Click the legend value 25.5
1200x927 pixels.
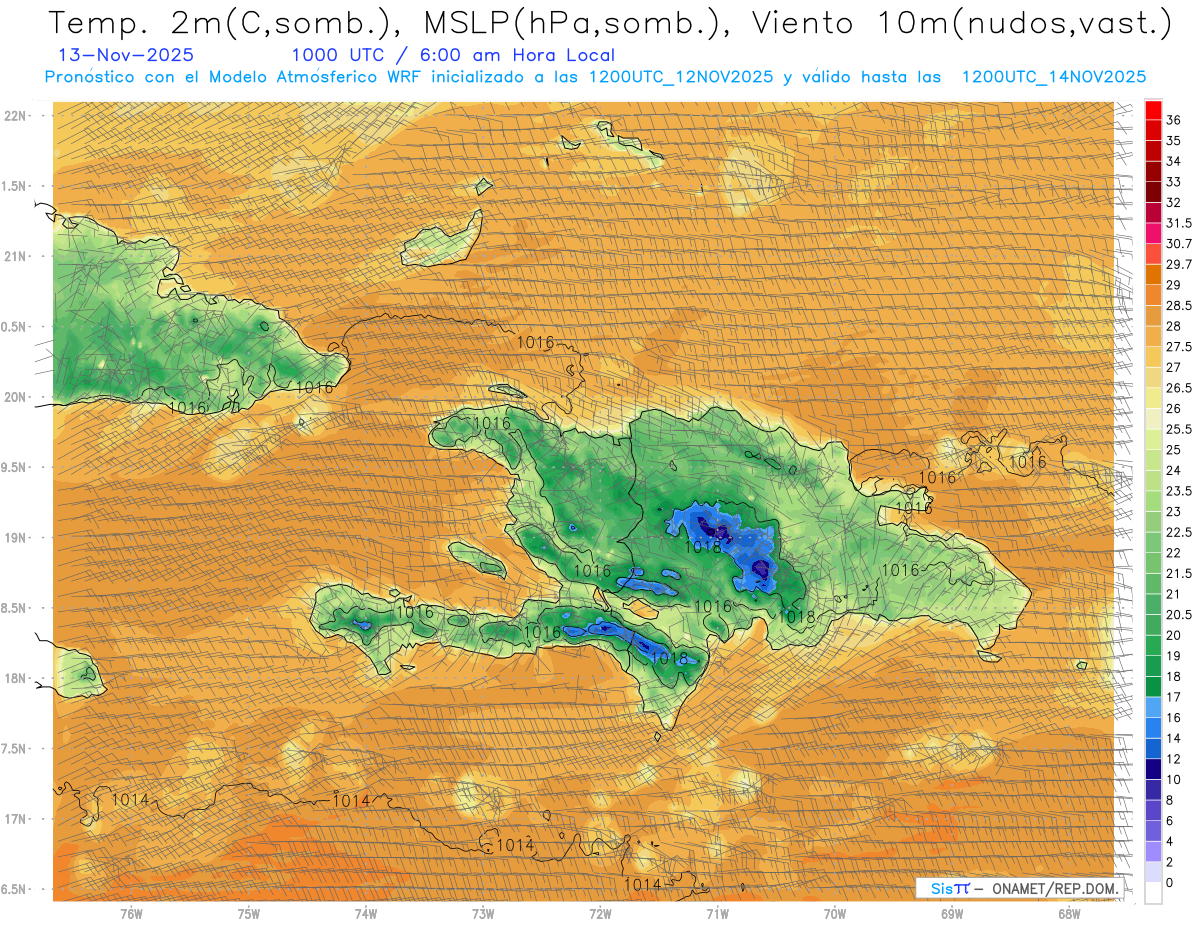(x=1179, y=430)
